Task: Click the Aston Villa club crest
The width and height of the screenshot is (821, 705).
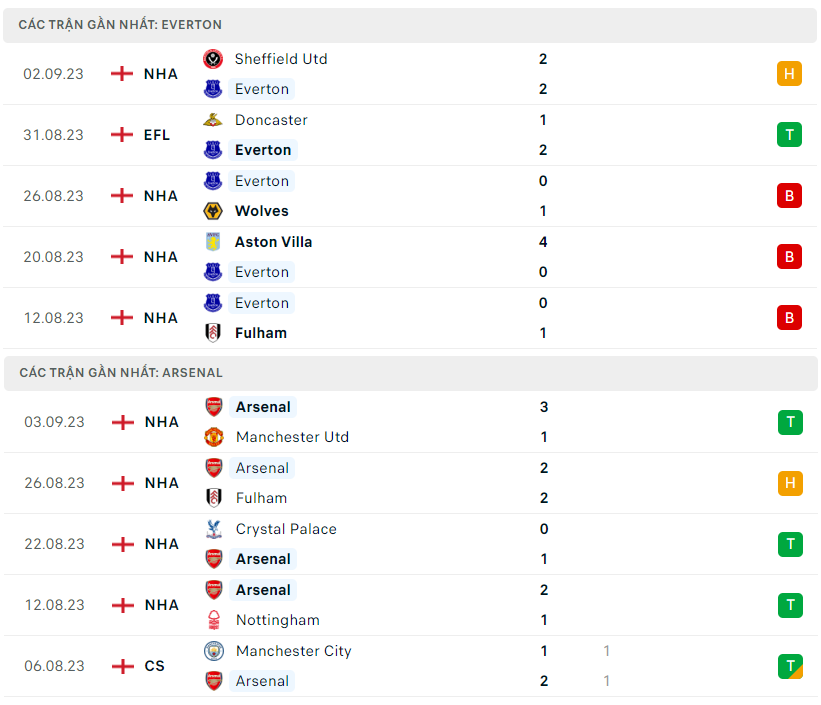Action: click(x=213, y=242)
